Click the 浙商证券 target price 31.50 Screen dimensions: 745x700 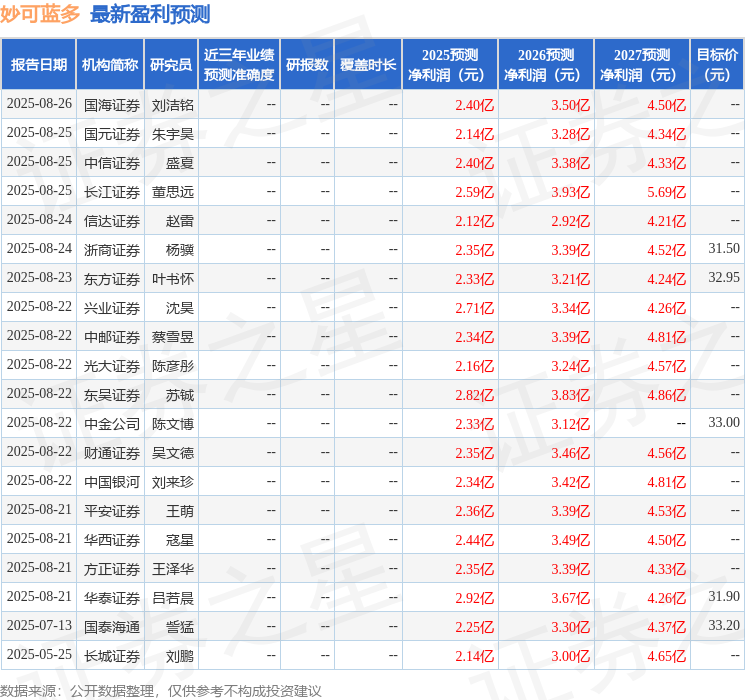(x=724, y=248)
